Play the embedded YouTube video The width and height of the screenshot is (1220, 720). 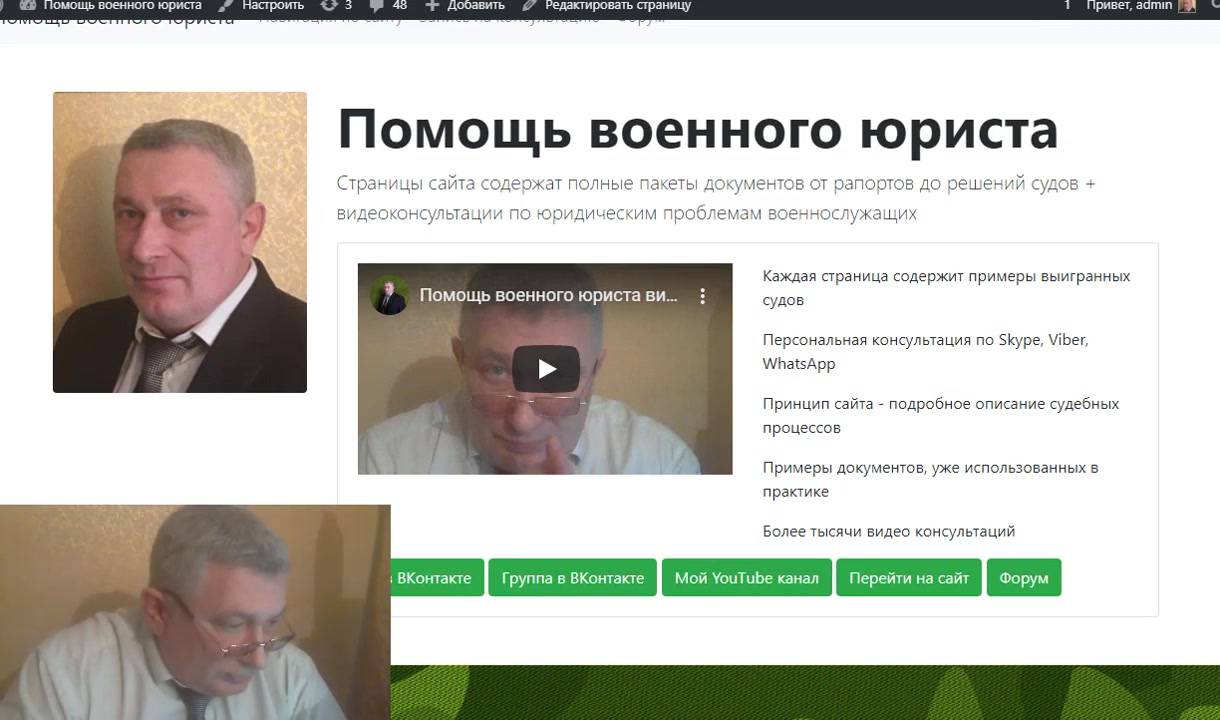click(546, 369)
